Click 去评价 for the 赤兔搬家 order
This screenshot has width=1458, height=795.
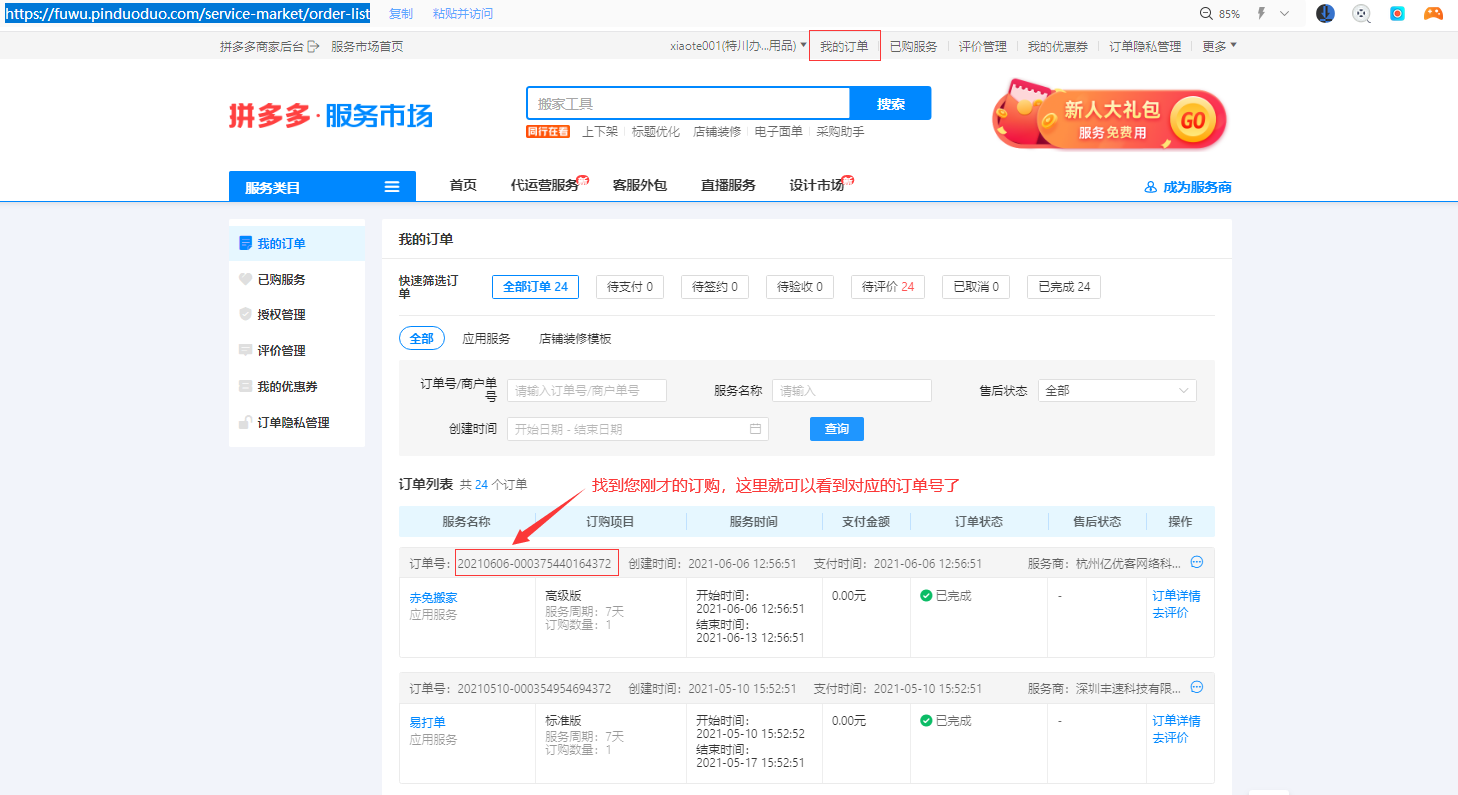(x=1170, y=612)
